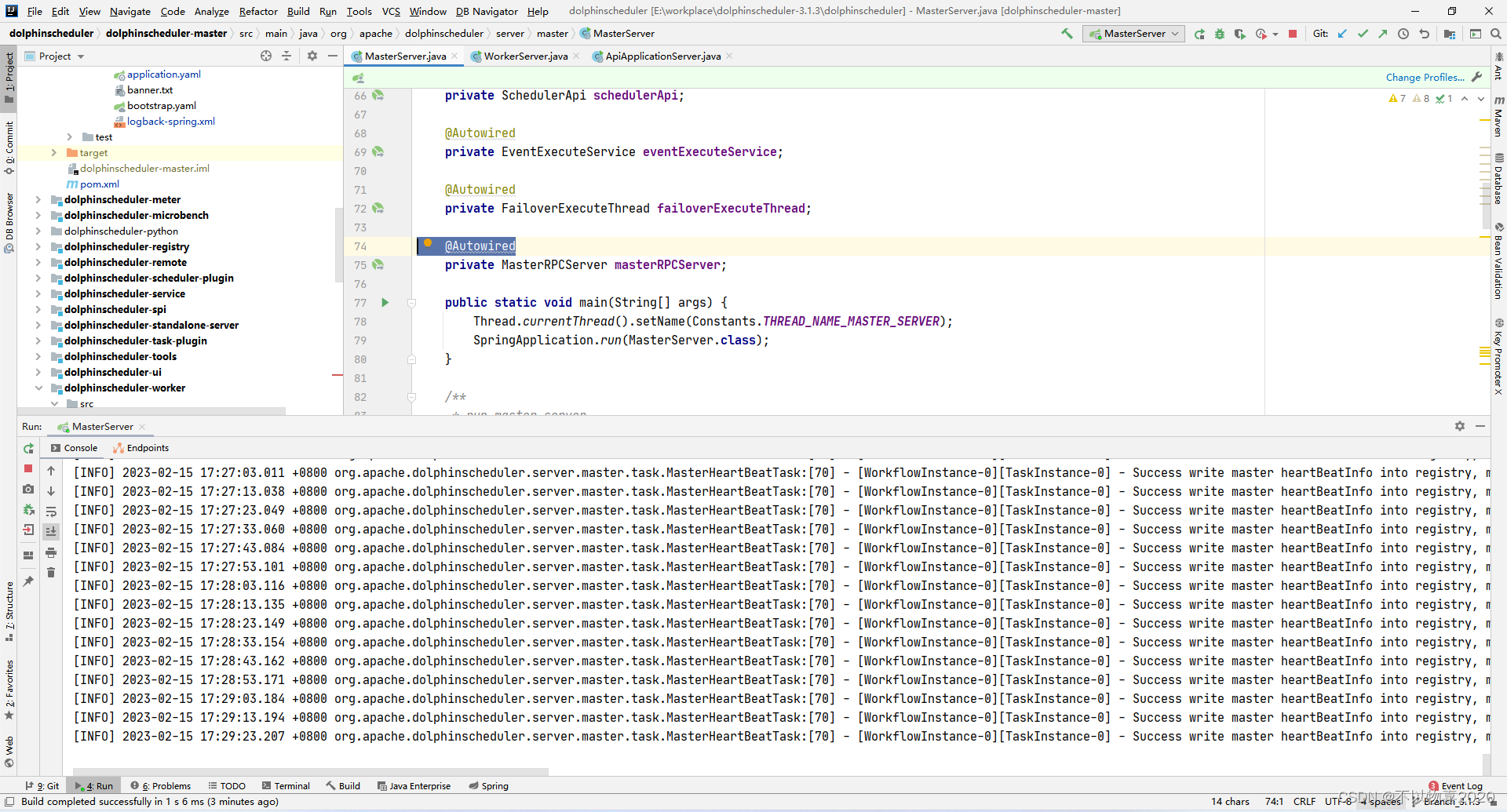The image size is (1507, 812).
Task: Open Run panel settings gear
Action: pyautogui.click(x=1460, y=426)
